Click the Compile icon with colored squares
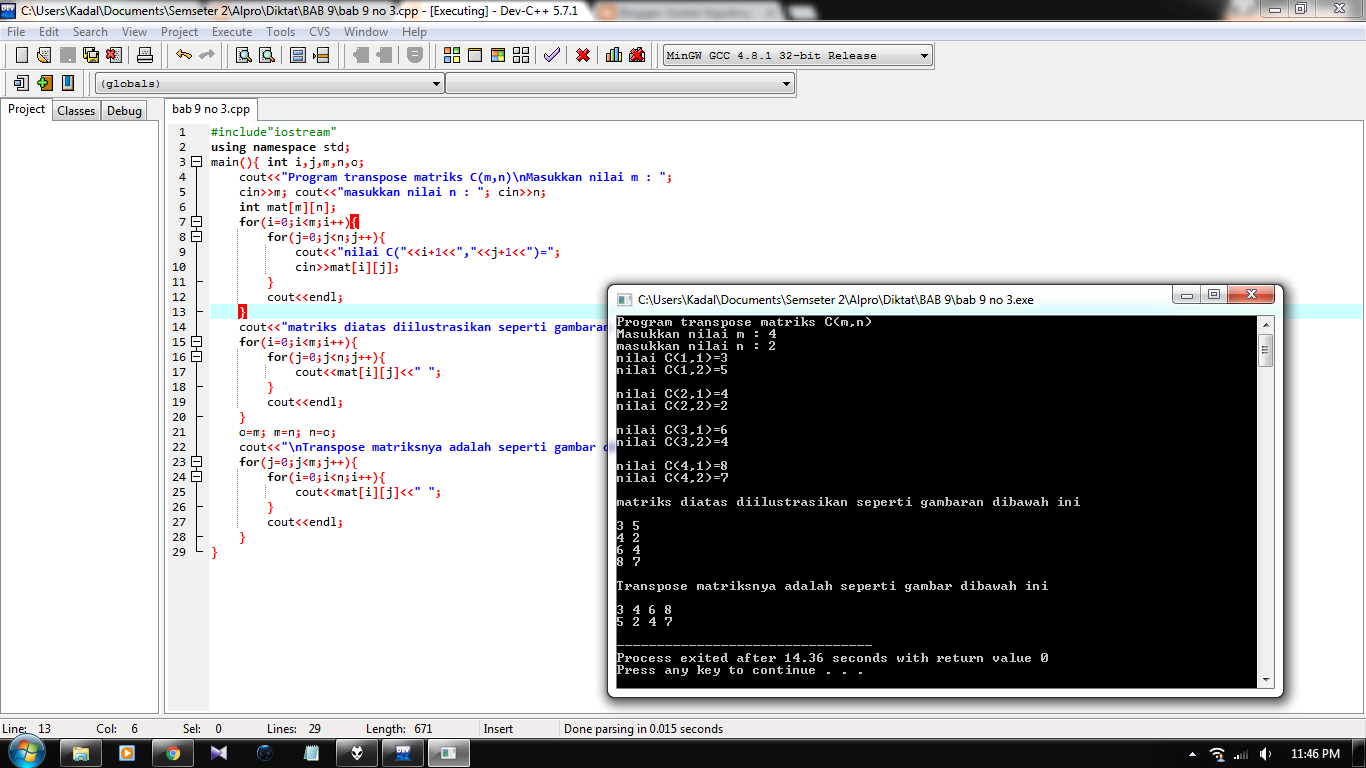 pyautogui.click(x=452, y=55)
